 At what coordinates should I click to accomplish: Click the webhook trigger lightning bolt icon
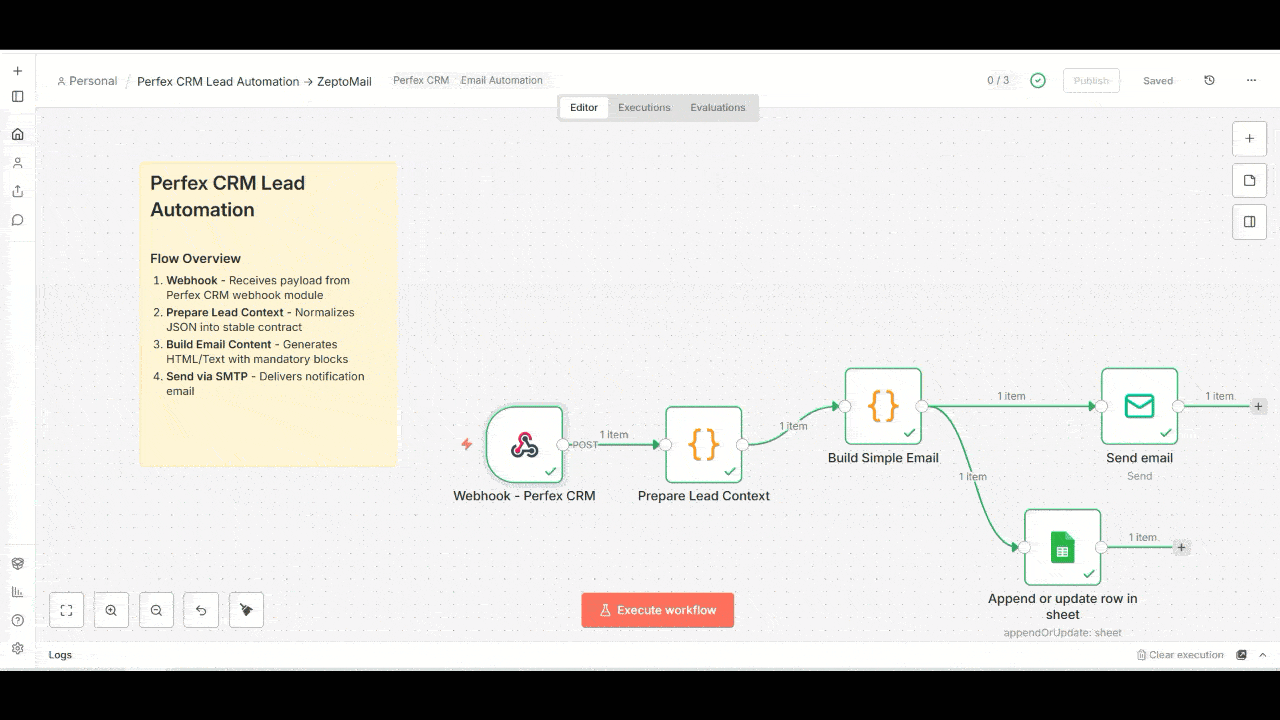point(466,444)
